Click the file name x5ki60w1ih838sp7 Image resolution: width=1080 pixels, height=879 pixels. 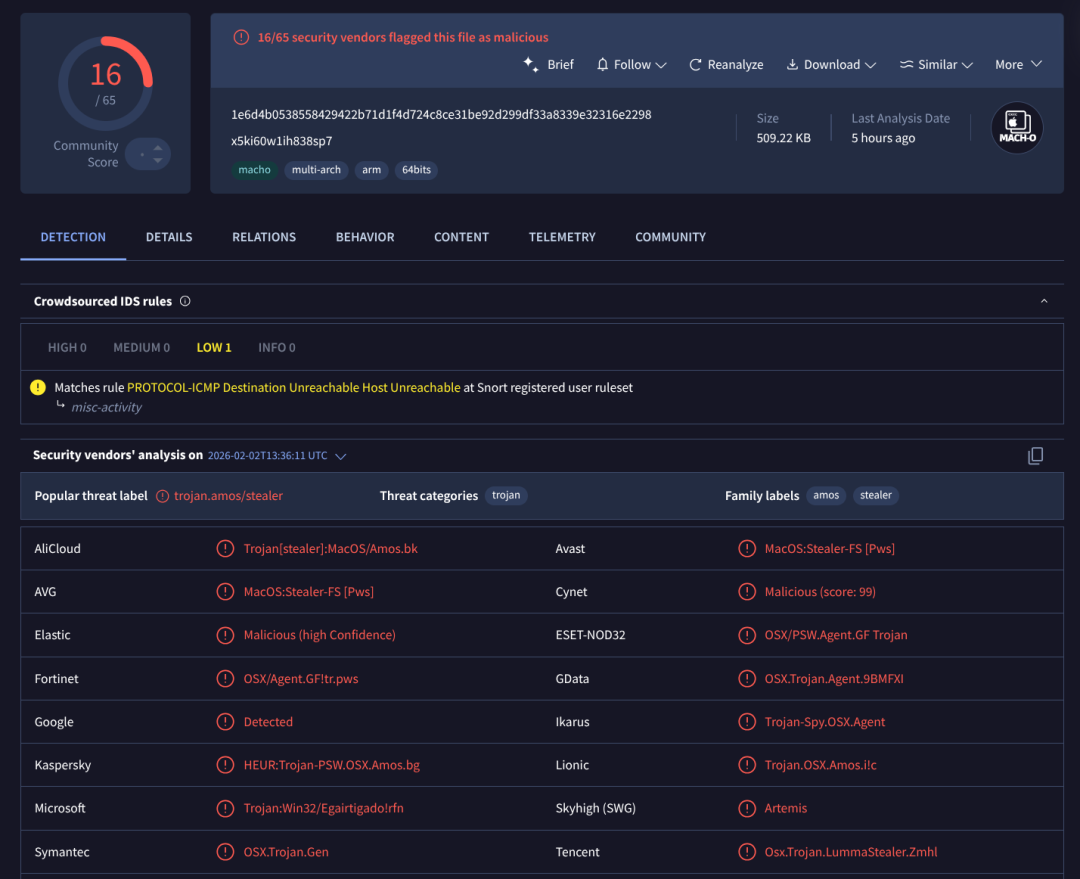282,141
